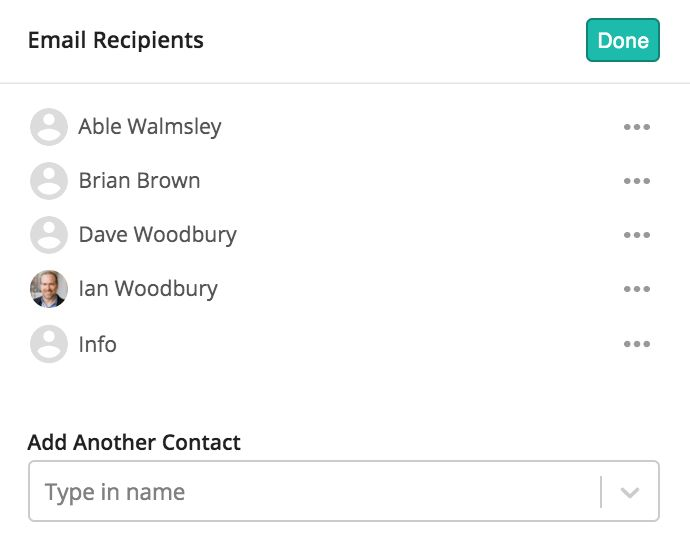
Task: Select the Ian Woodbury recipient name
Action: point(148,289)
